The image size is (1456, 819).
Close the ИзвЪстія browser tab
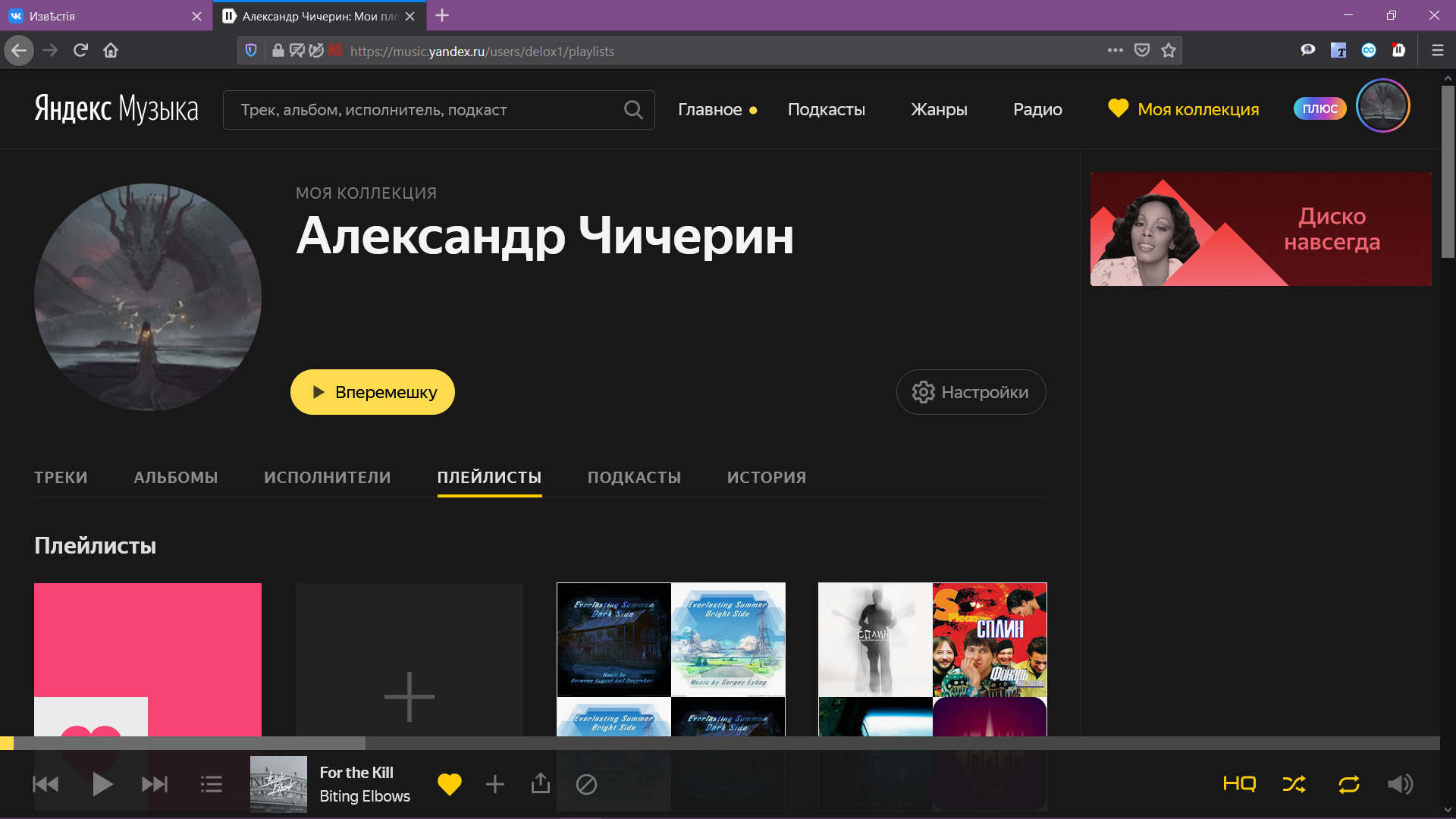(196, 16)
